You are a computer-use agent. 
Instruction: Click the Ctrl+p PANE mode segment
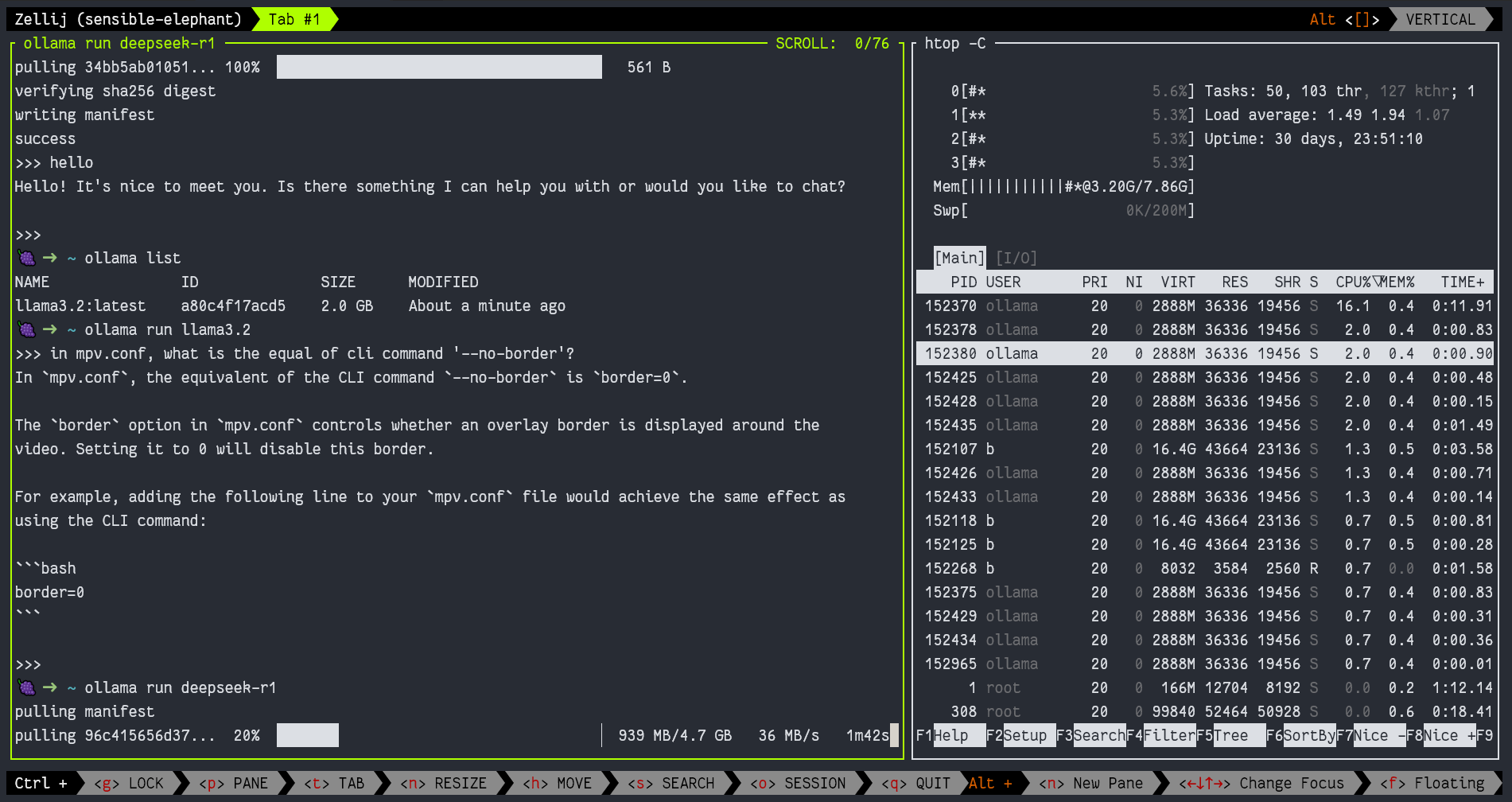pyautogui.click(x=233, y=783)
